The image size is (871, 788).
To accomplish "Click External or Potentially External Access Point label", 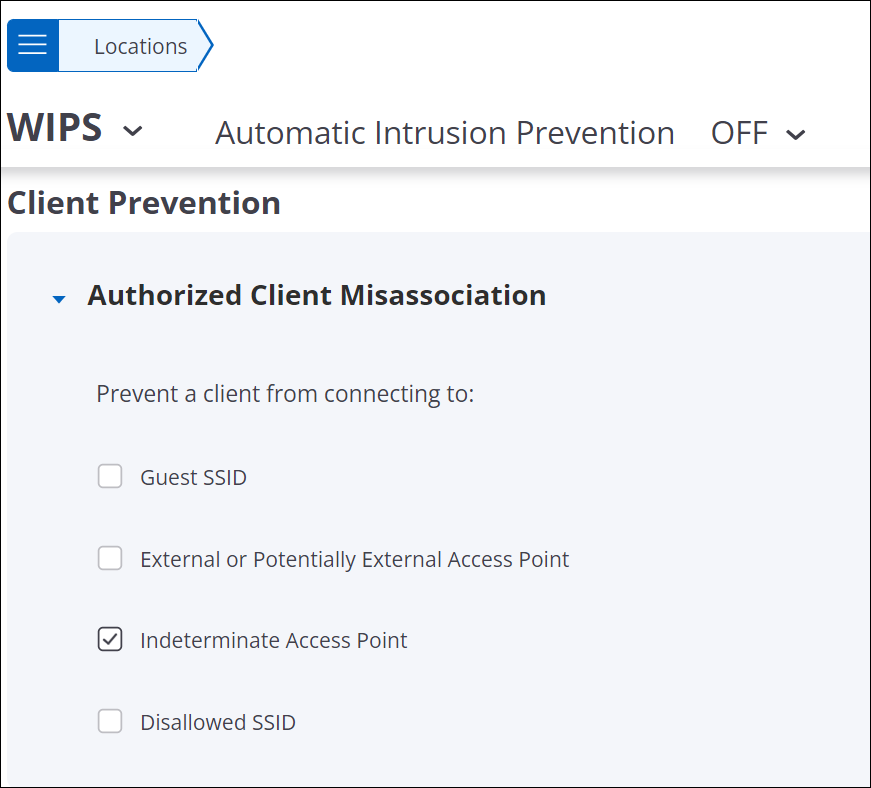I will point(354,560).
